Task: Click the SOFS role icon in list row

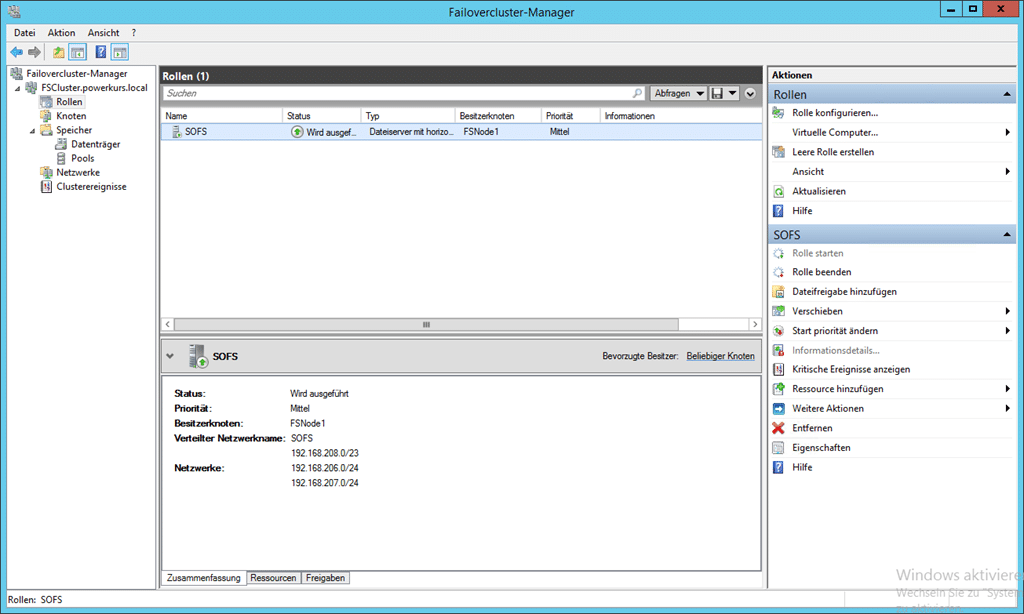Action: 176,132
